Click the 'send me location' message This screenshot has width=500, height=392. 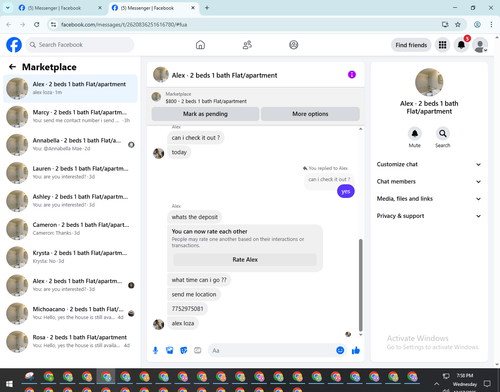coord(194,294)
